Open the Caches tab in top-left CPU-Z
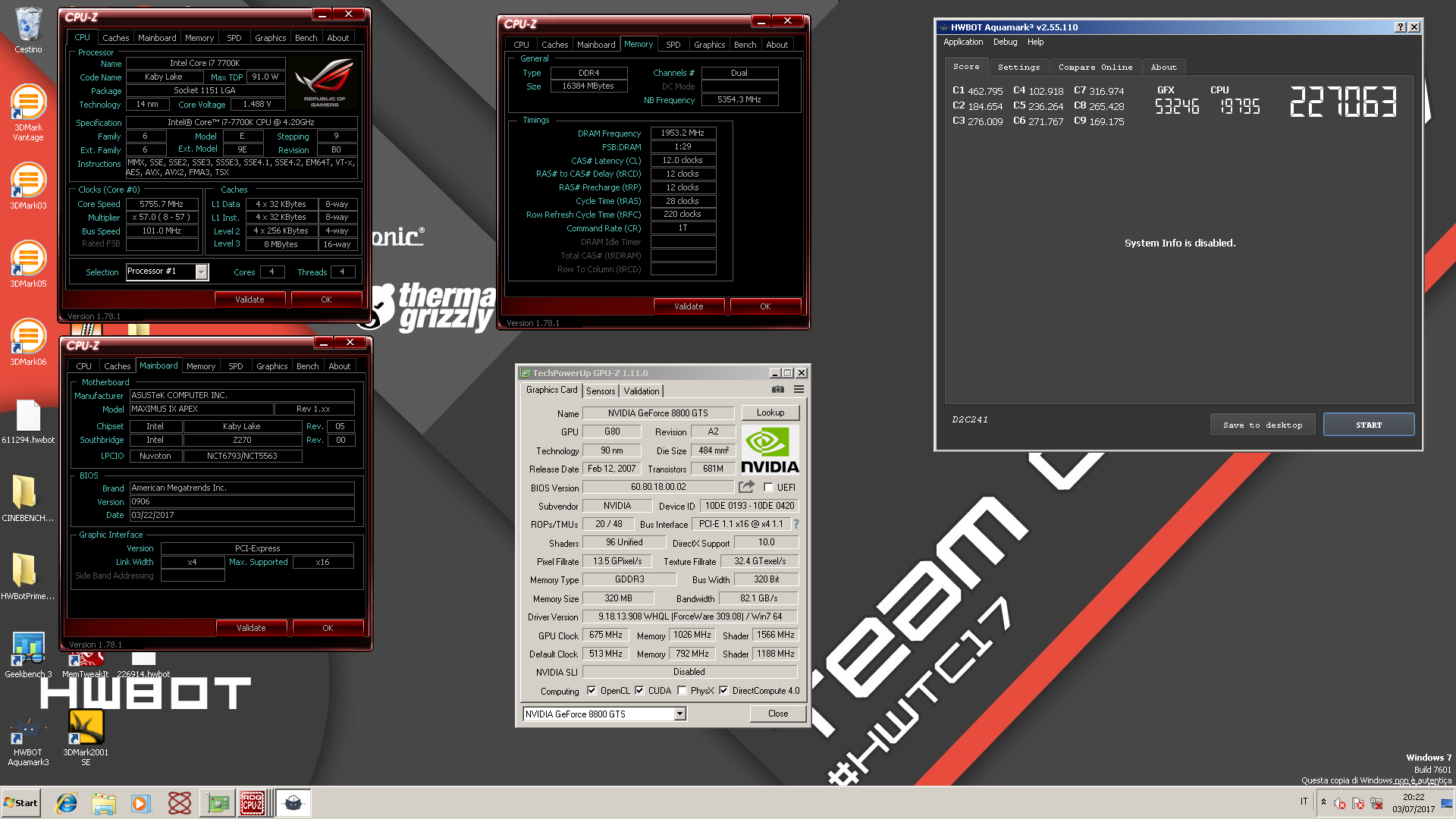The height and width of the screenshot is (819, 1456). pos(116,38)
